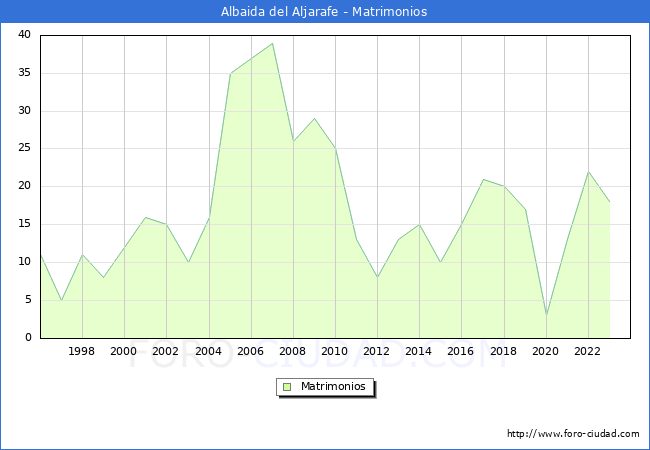Click the 2022 data point at 22

(x=588, y=172)
